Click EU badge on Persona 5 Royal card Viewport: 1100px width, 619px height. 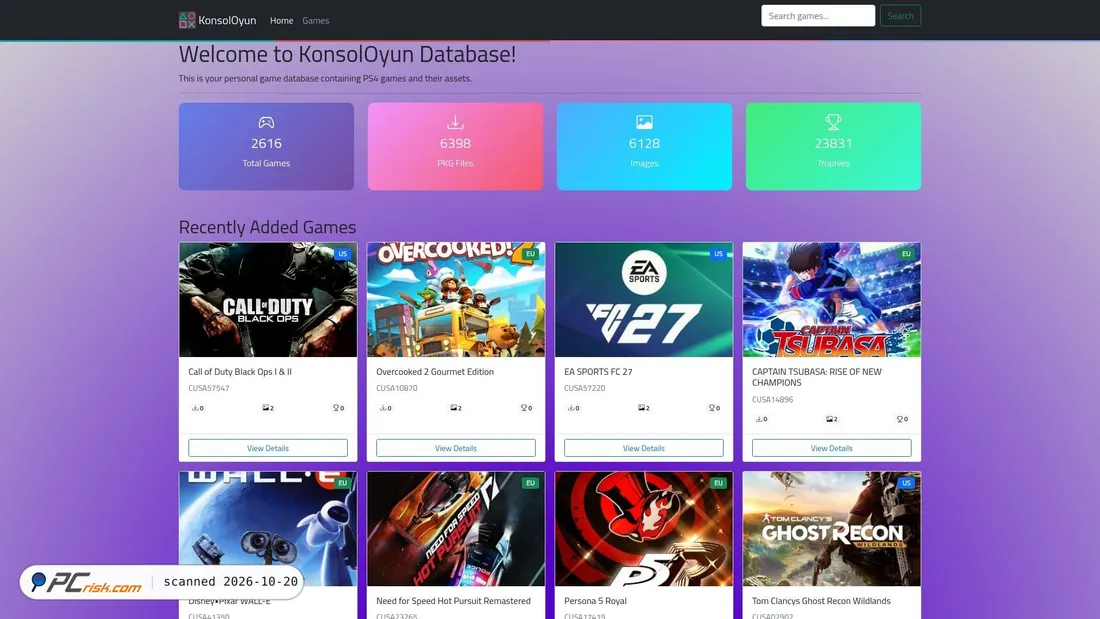[x=718, y=483]
